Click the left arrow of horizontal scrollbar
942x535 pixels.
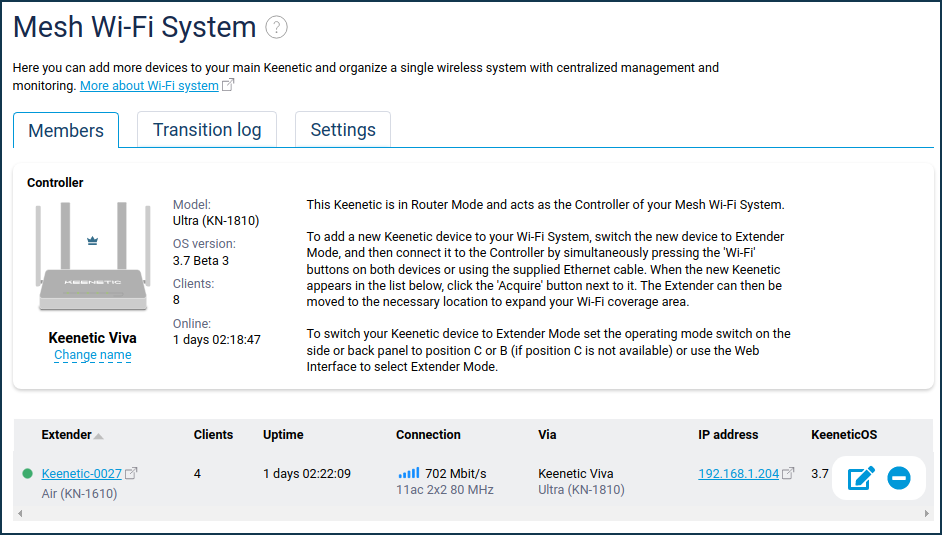click(x=20, y=514)
